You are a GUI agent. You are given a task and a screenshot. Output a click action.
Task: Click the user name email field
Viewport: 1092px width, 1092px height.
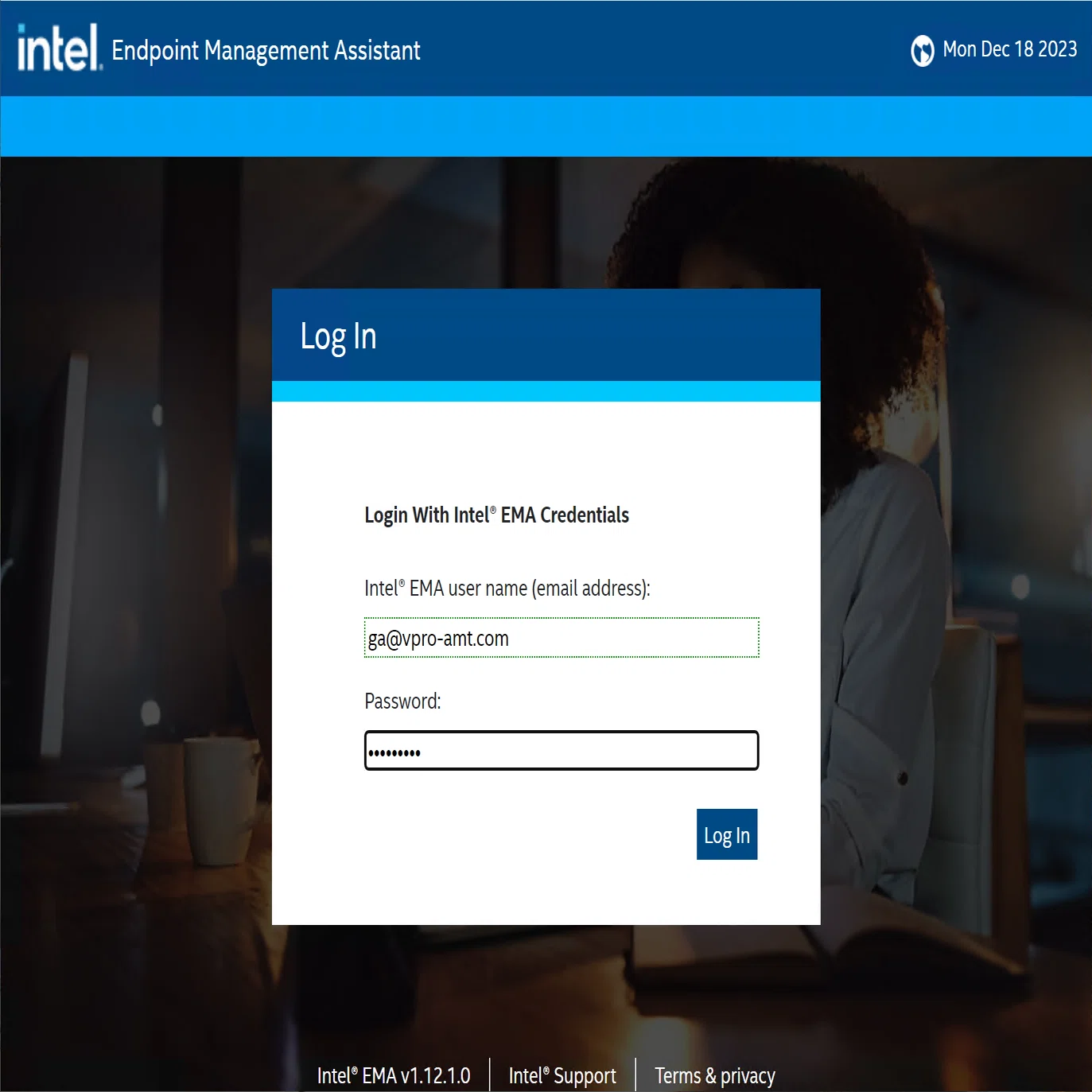click(562, 638)
